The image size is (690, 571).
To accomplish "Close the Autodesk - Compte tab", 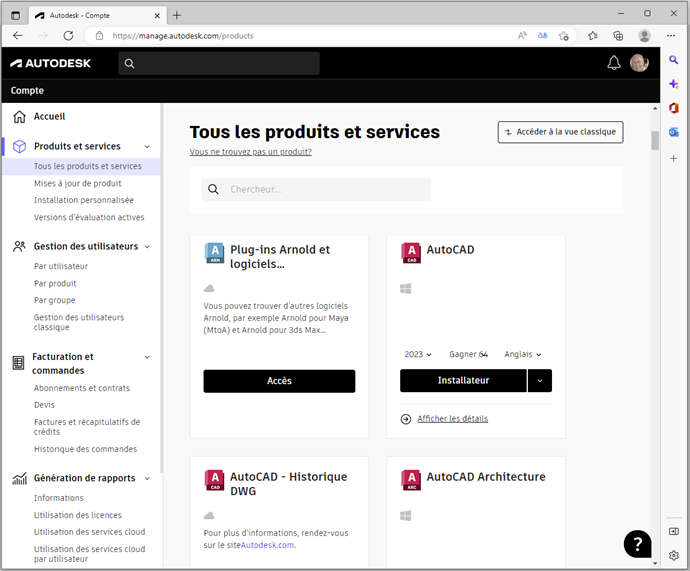I will (157, 15).
